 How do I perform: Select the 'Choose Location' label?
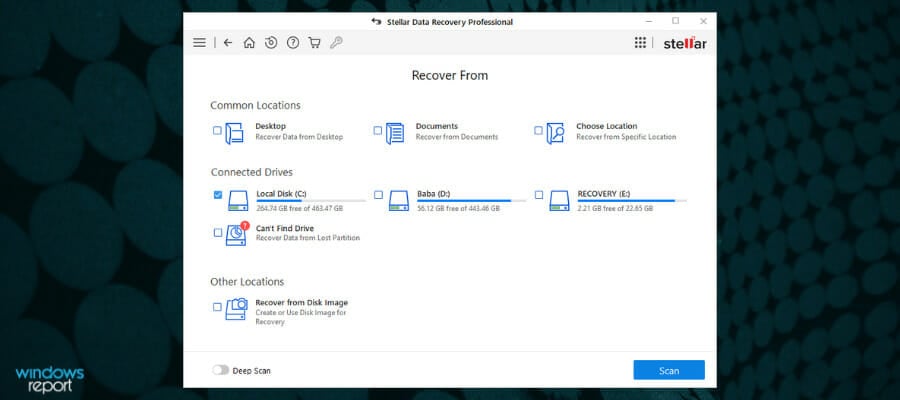click(x=607, y=126)
